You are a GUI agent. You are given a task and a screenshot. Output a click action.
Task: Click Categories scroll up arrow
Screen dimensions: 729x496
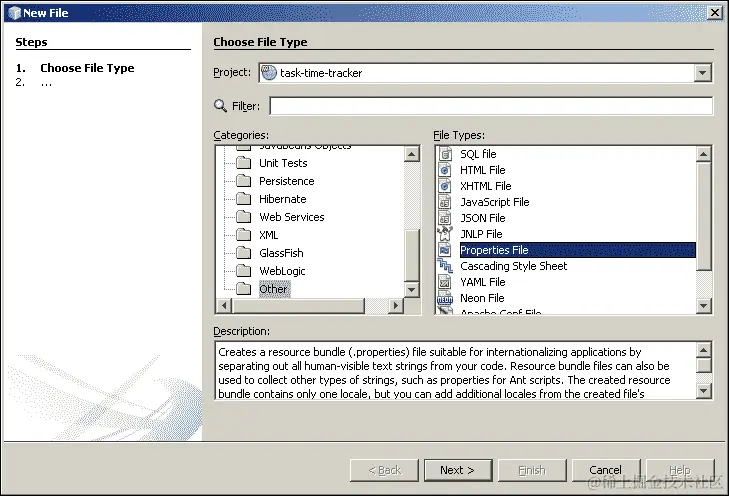[411, 154]
